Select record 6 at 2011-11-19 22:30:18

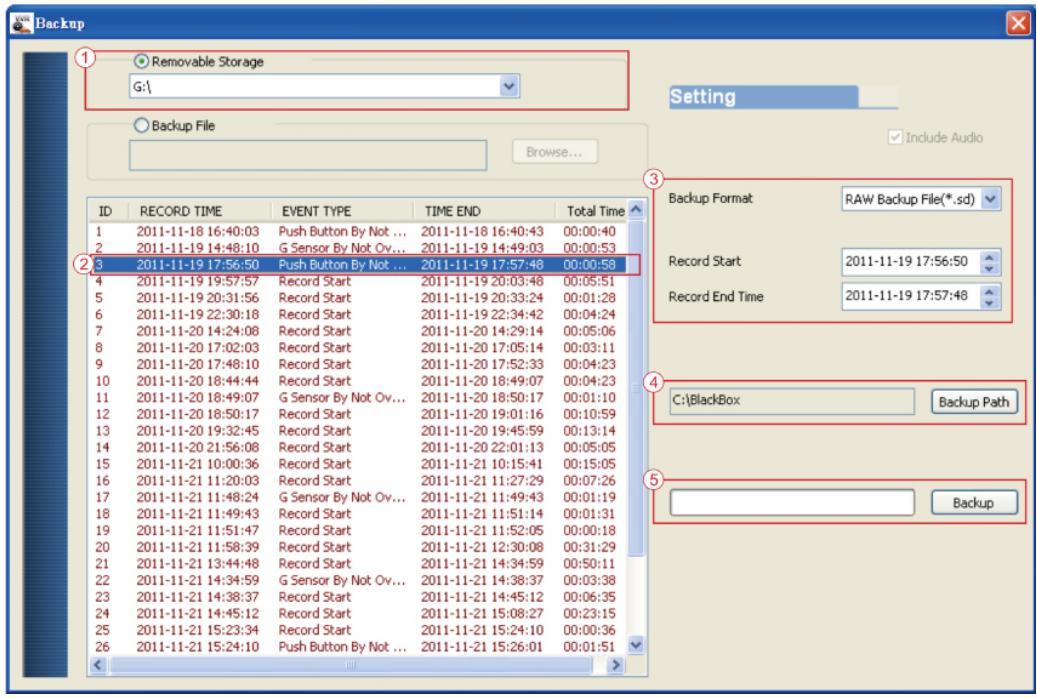[x=358, y=314]
